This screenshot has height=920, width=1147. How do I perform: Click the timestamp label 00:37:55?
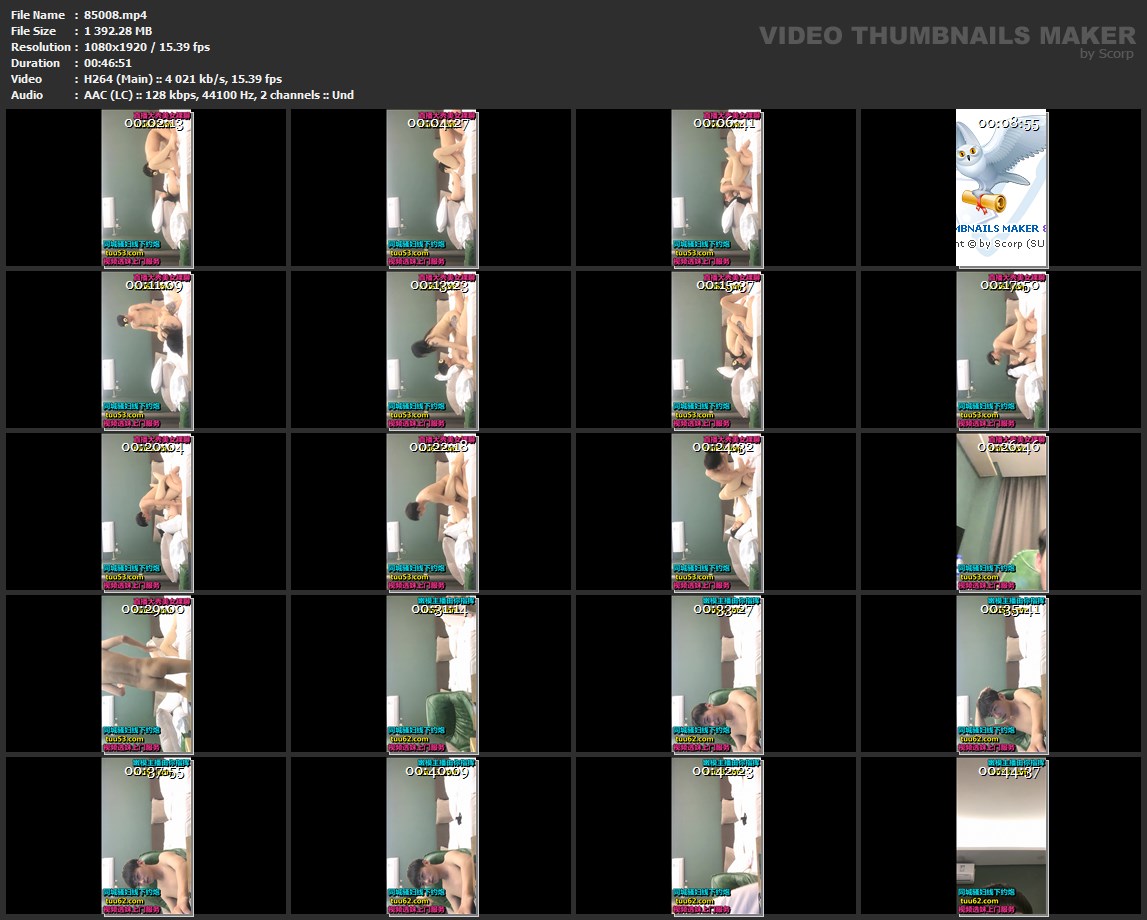154,771
